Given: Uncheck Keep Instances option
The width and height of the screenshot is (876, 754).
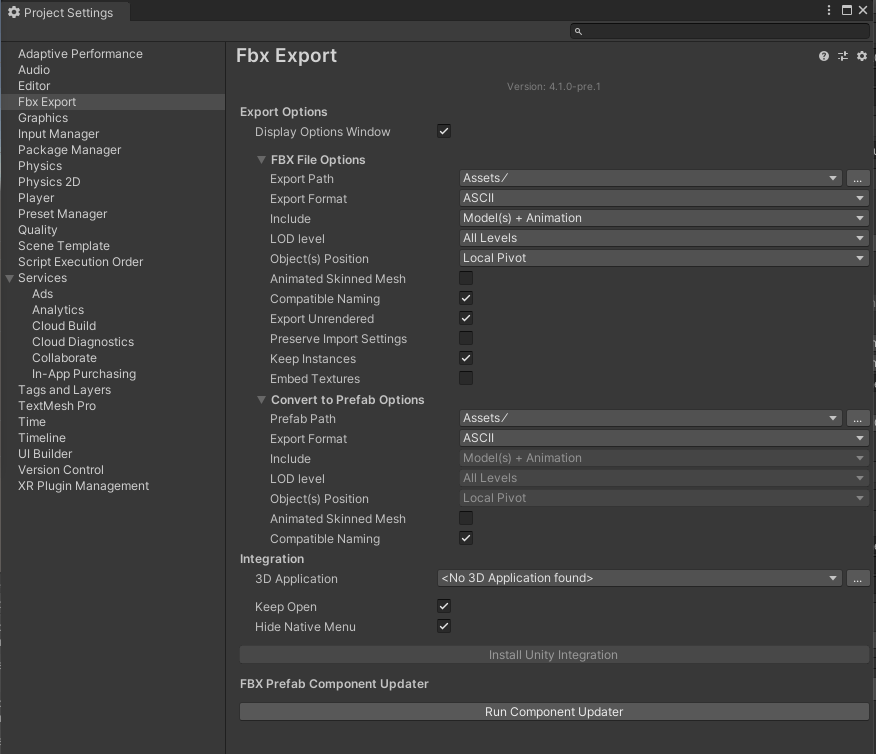Looking at the screenshot, I should tap(465, 358).
